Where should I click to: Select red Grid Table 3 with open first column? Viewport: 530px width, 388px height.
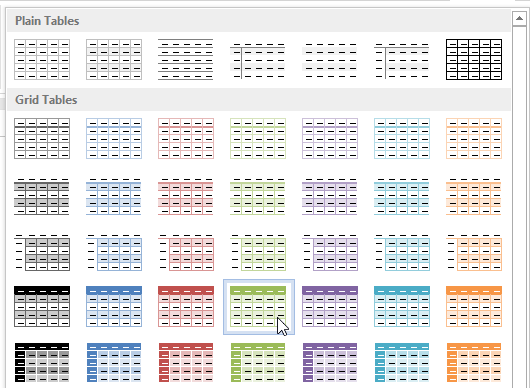coord(186,252)
